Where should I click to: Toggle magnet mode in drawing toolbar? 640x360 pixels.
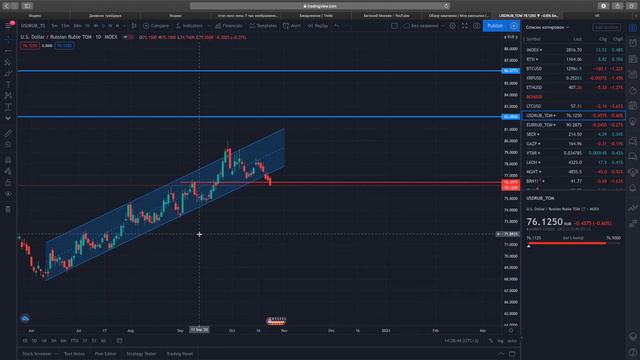[8, 160]
